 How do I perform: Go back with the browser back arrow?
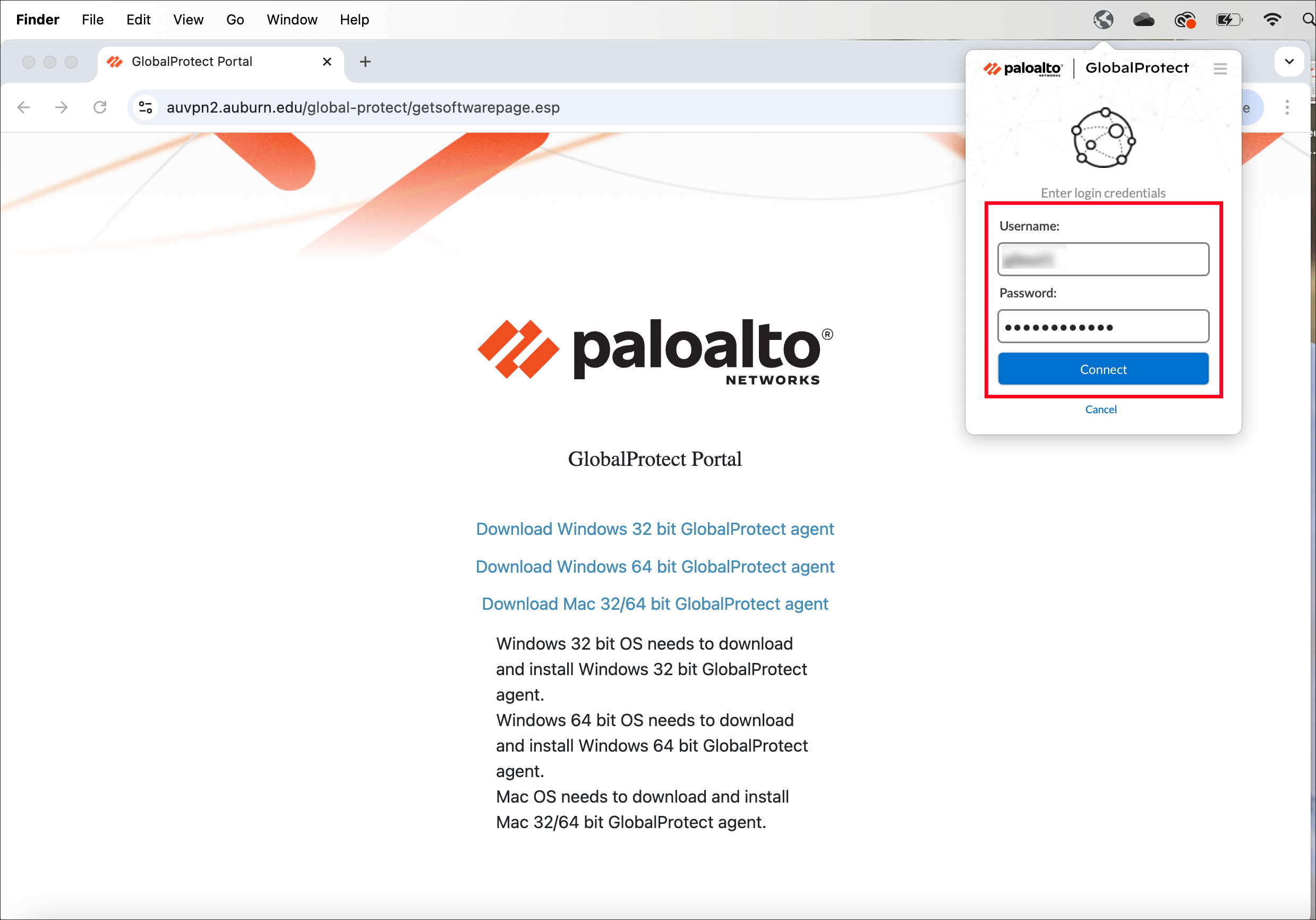click(23, 107)
